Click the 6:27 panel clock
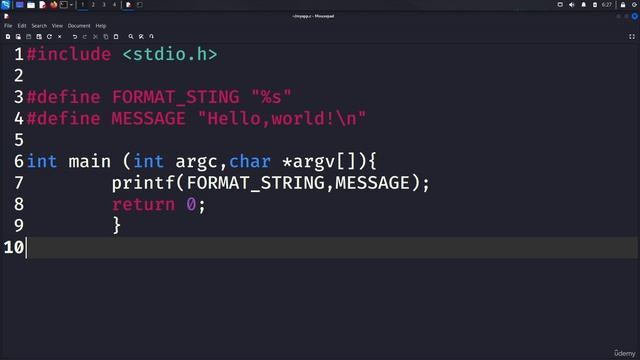Viewport: 640px width, 360px height. pyautogui.click(x=607, y=5)
